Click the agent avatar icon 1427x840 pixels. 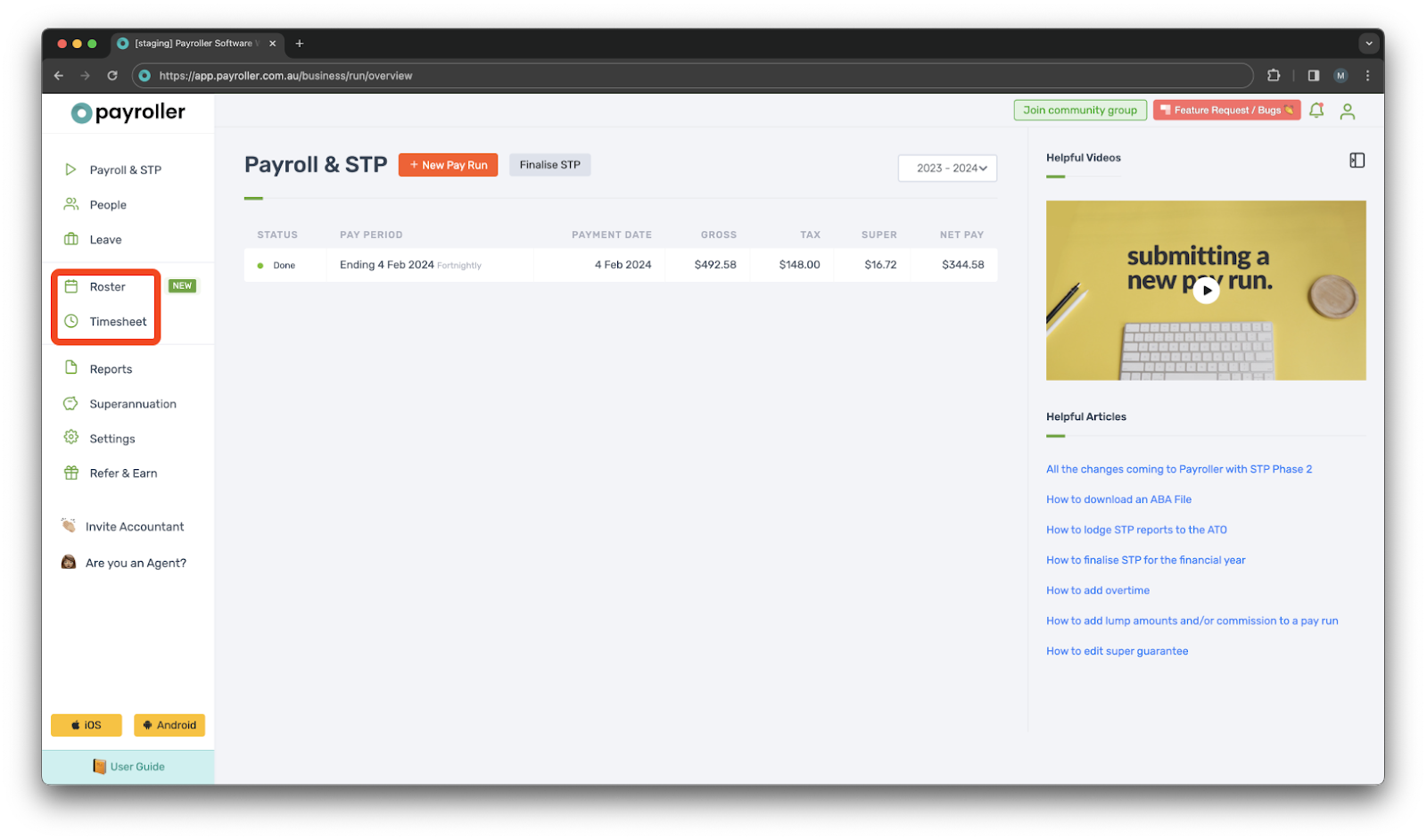(69, 562)
